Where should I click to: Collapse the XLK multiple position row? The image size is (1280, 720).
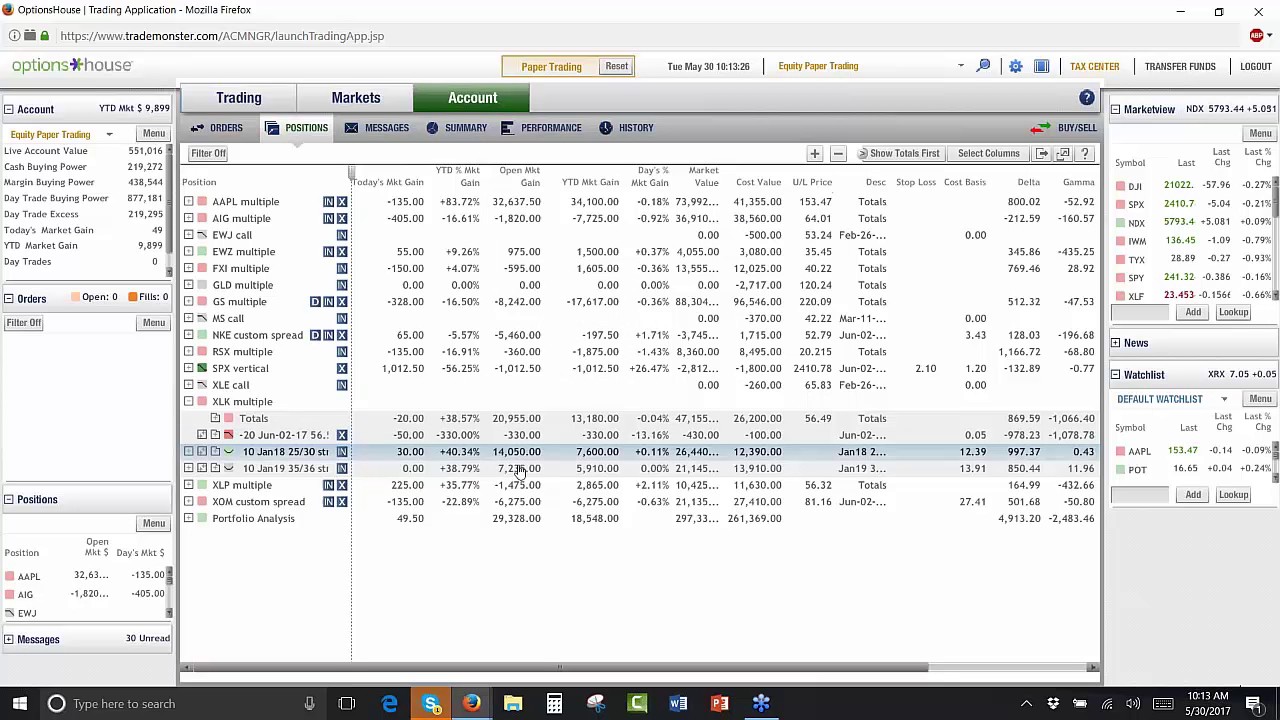click(x=189, y=402)
